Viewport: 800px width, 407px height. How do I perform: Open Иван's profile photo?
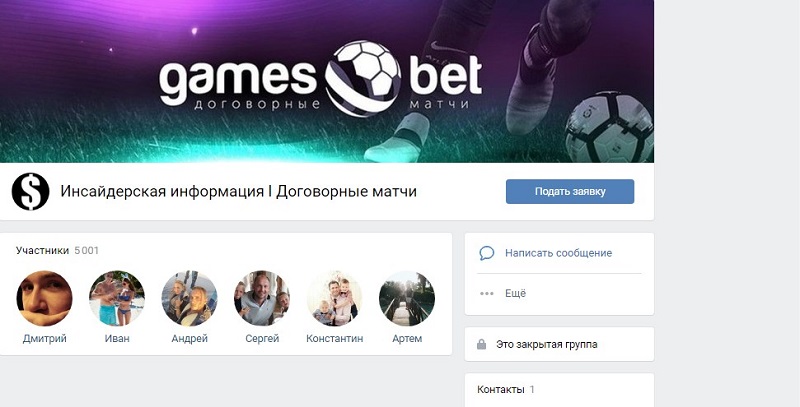tap(117, 298)
